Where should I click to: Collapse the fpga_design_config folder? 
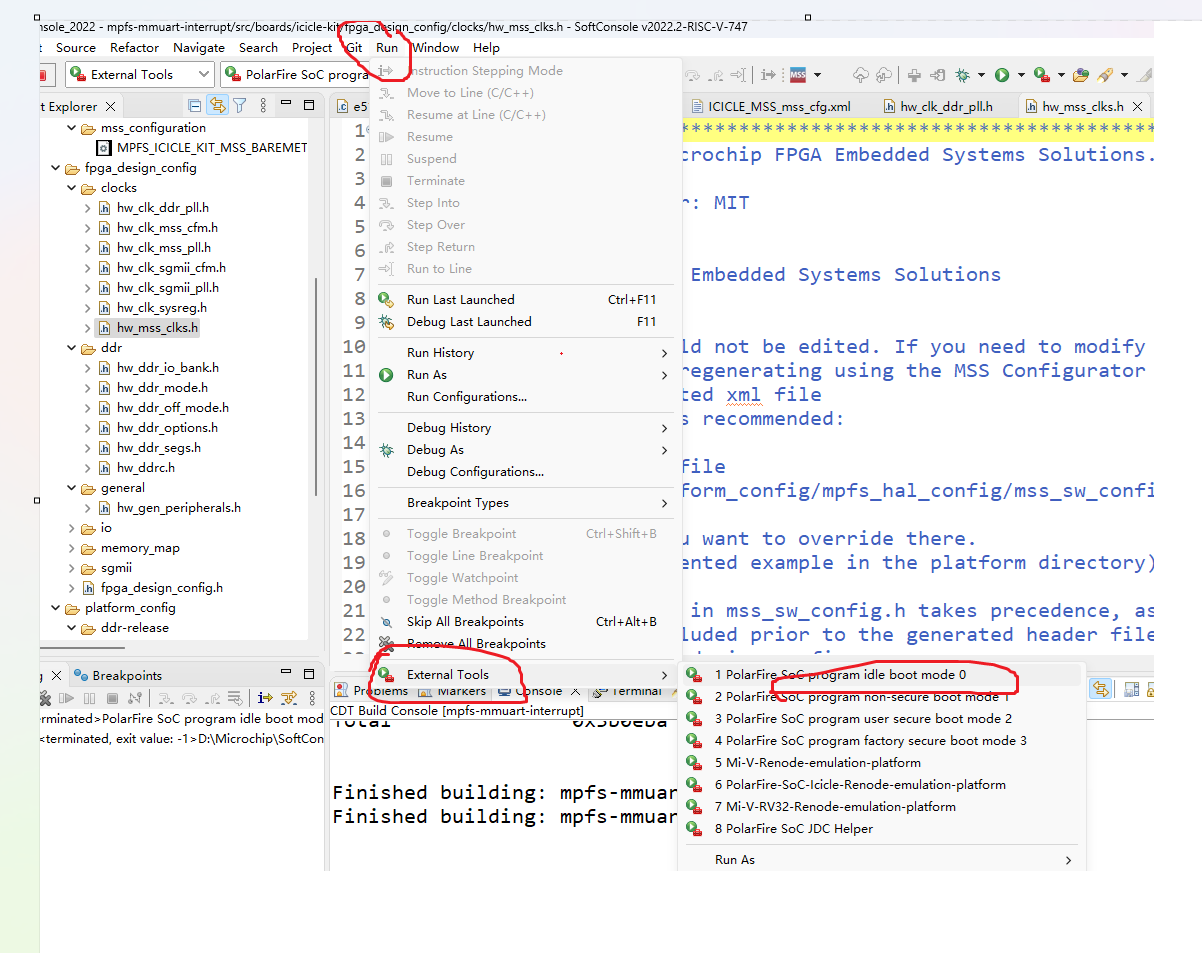click(55, 168)
